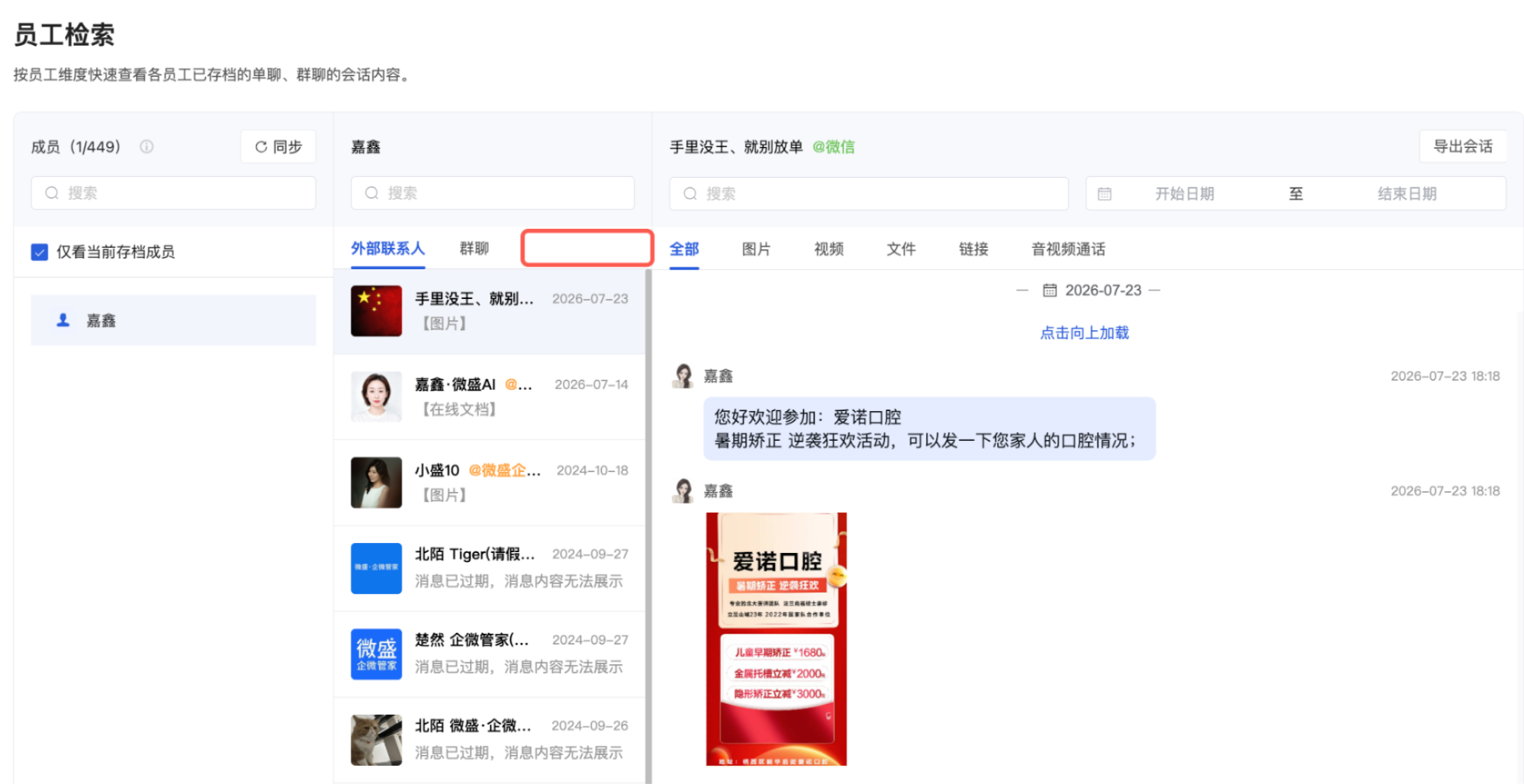Viewport: 1524px width, 784px height.
Task: Select the 文件 message filter tab
Action: click(901, 249)
